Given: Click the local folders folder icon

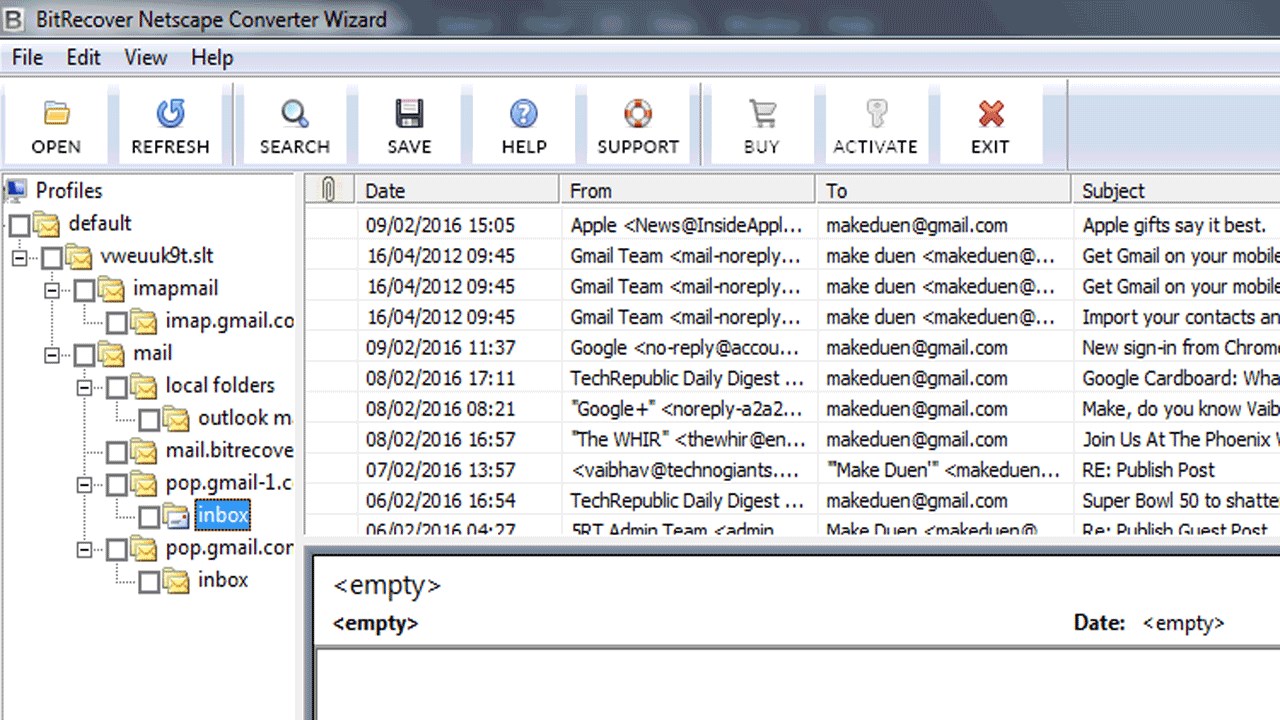Looking at the screenshot, I should [x=144, y=386].
